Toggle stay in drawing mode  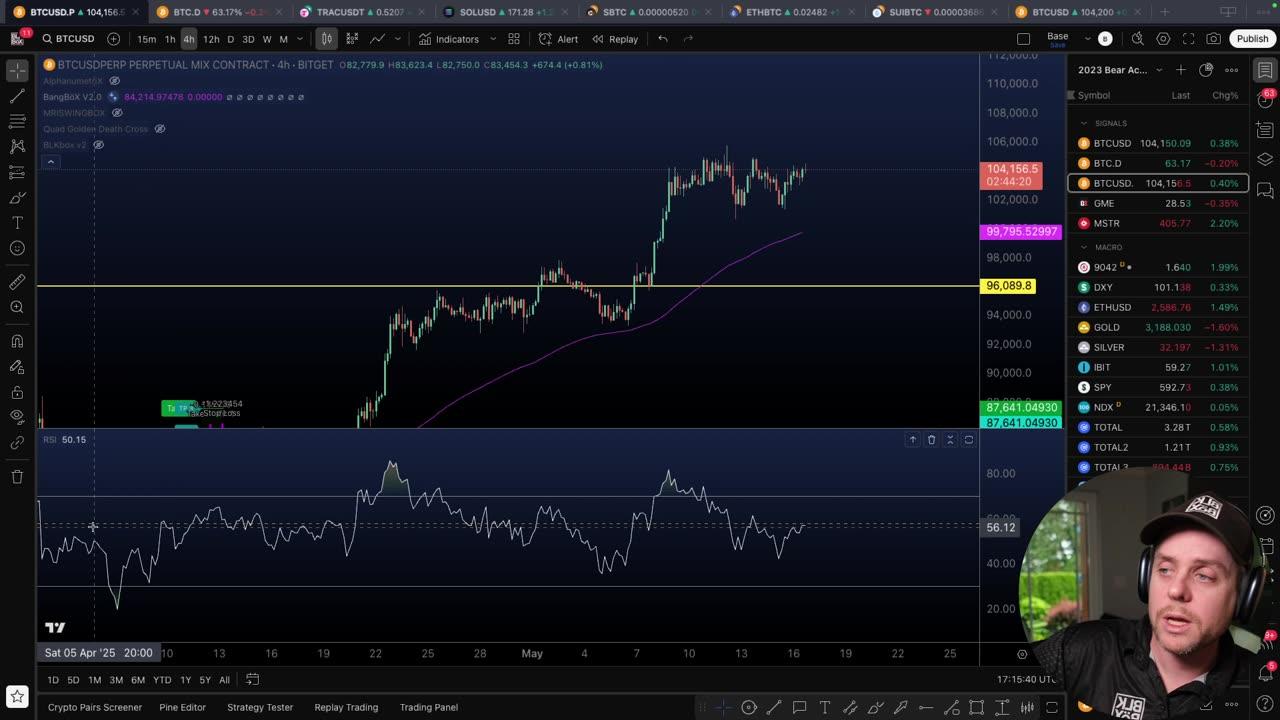tap(17, 367)
